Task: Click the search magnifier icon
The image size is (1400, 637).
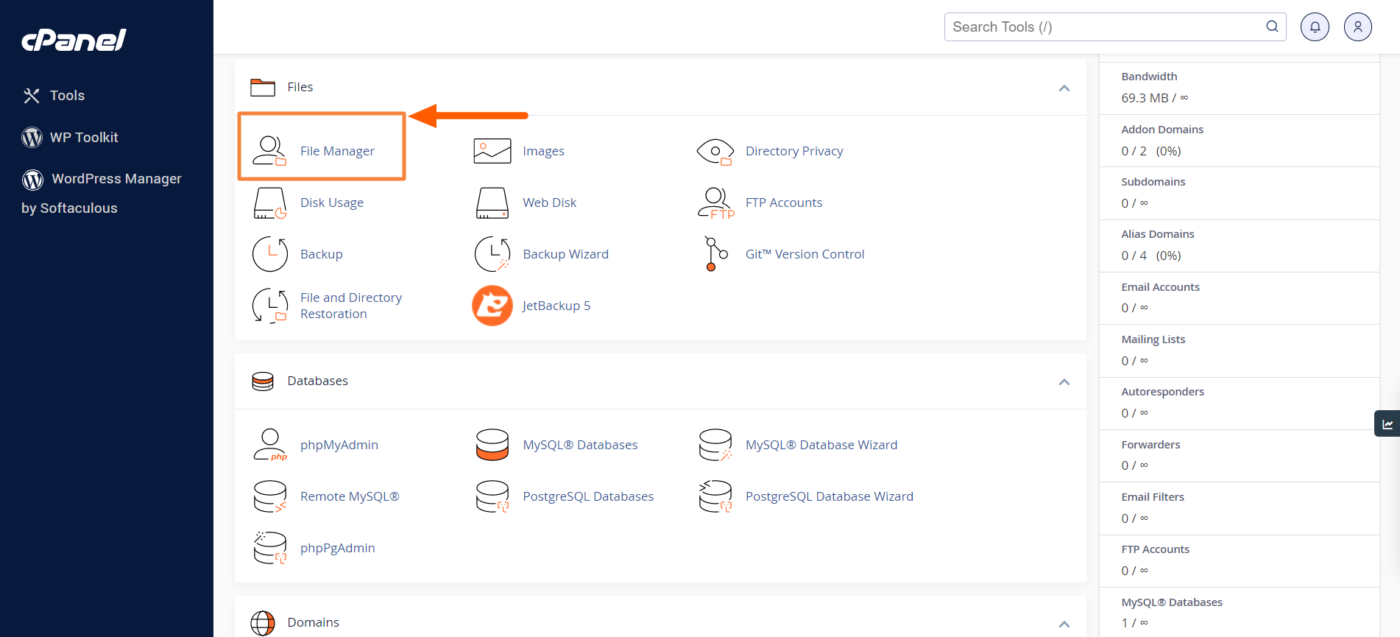Action: 1272,27
